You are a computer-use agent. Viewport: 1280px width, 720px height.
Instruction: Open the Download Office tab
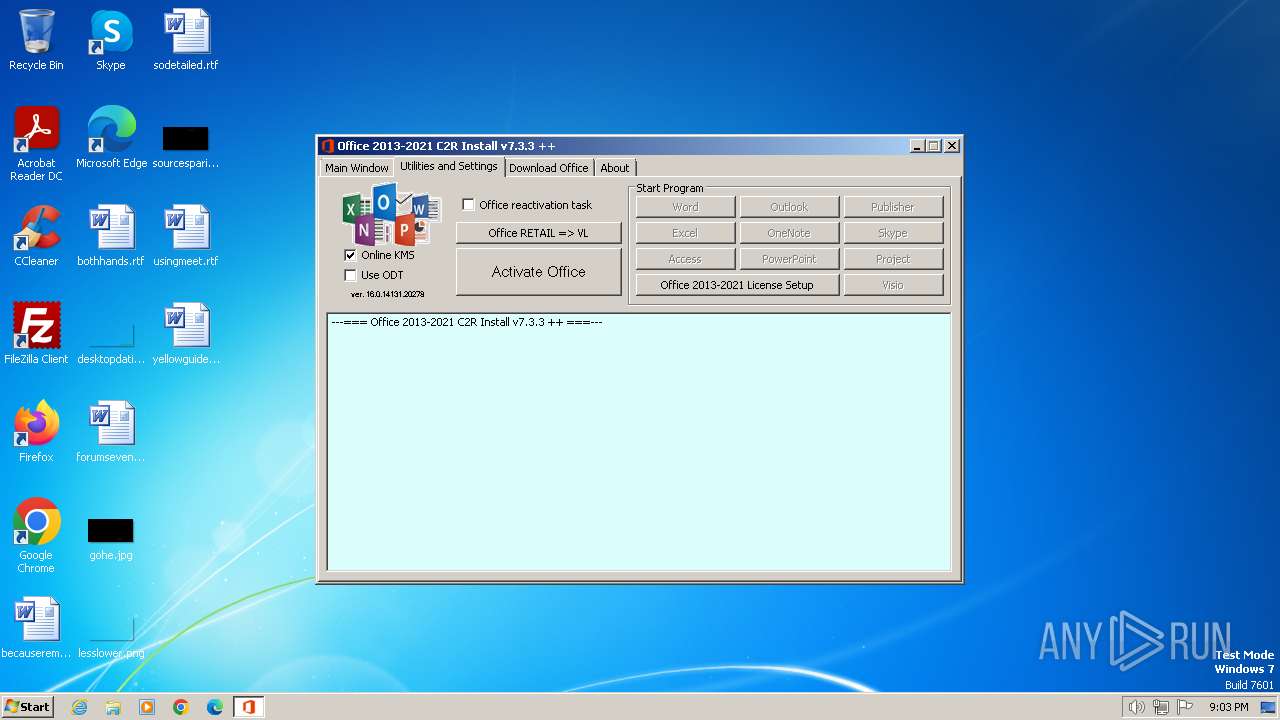[549, 168]
